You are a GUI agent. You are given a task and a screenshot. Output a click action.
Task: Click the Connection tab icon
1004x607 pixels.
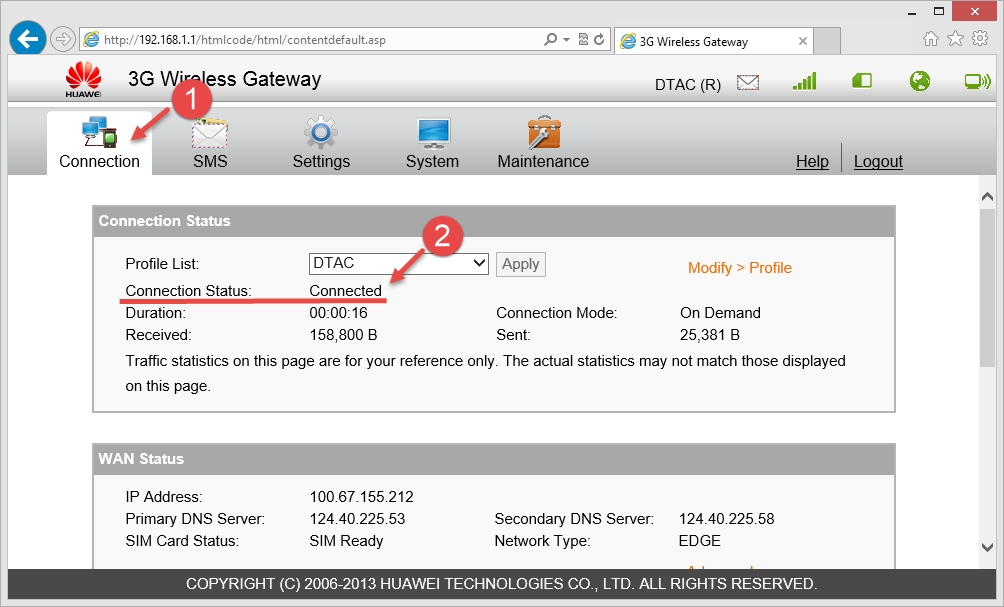99,132
